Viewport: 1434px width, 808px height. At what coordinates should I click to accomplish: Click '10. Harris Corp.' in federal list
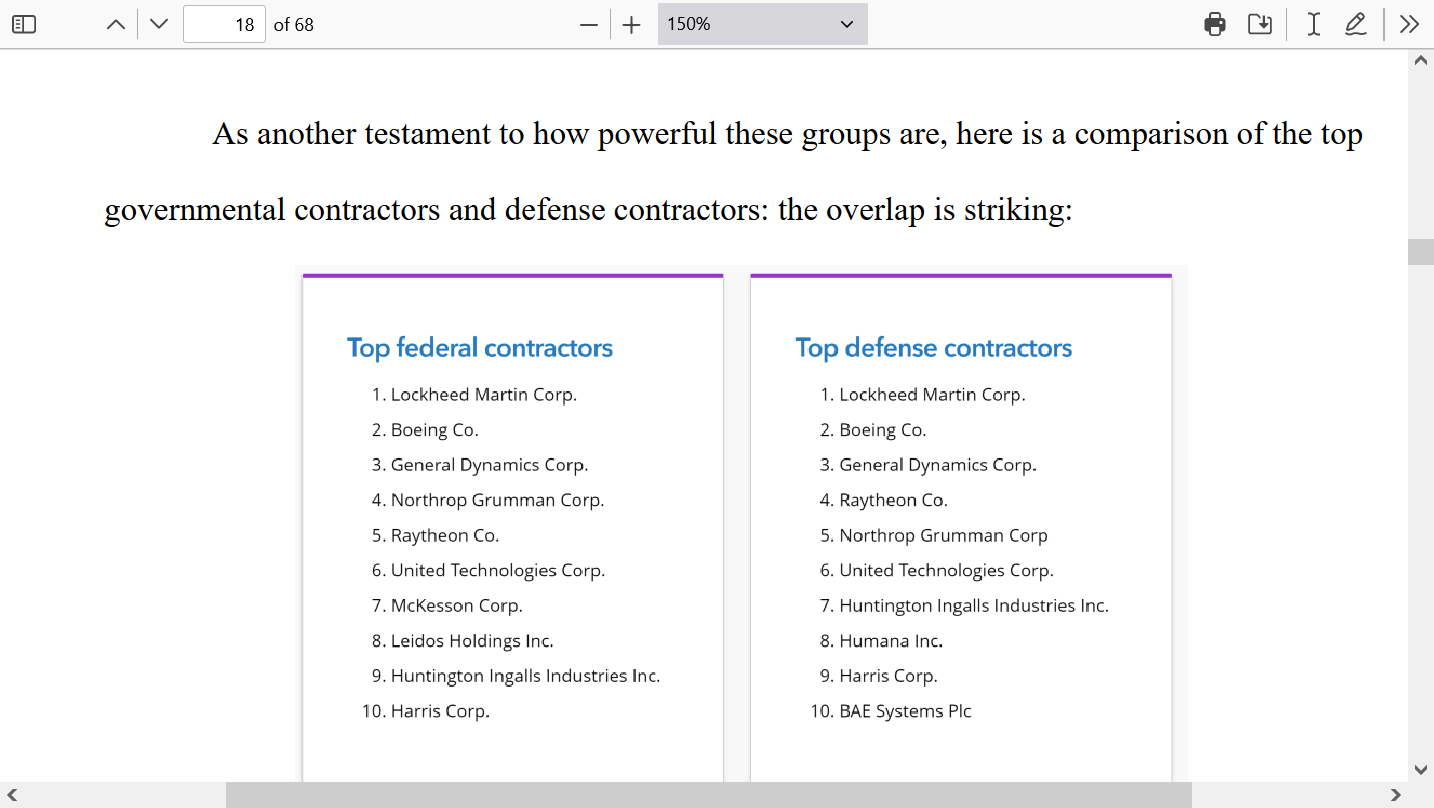click(x=426, y=711)
